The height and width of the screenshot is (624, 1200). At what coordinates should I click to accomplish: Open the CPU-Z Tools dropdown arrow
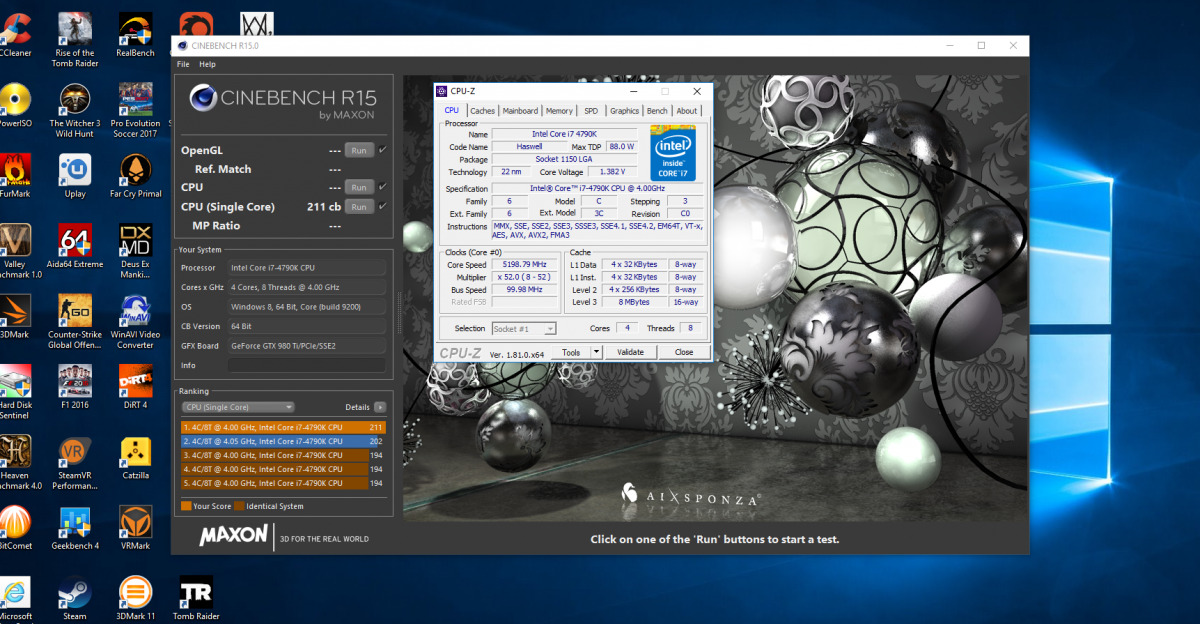[x=597, y=352]
